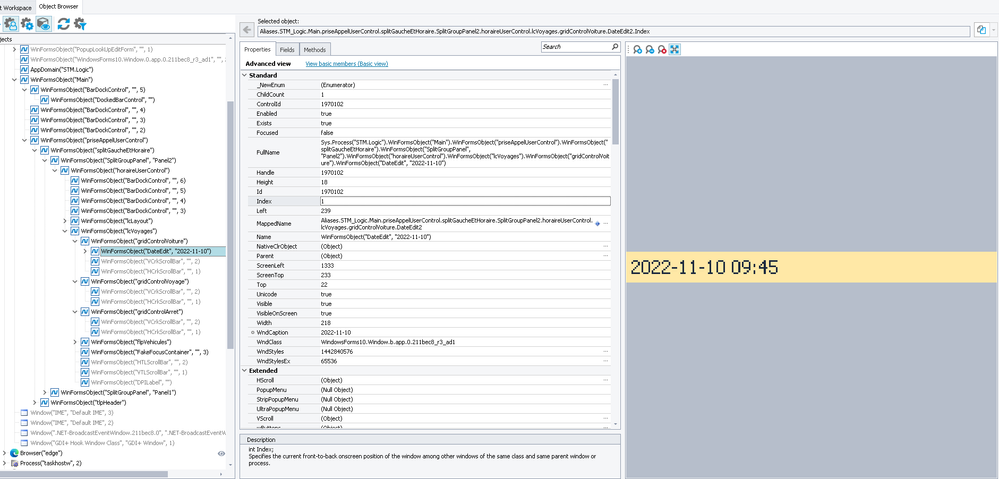Open the Methods tab
The image size is (999, 479).
pos(314,49)
